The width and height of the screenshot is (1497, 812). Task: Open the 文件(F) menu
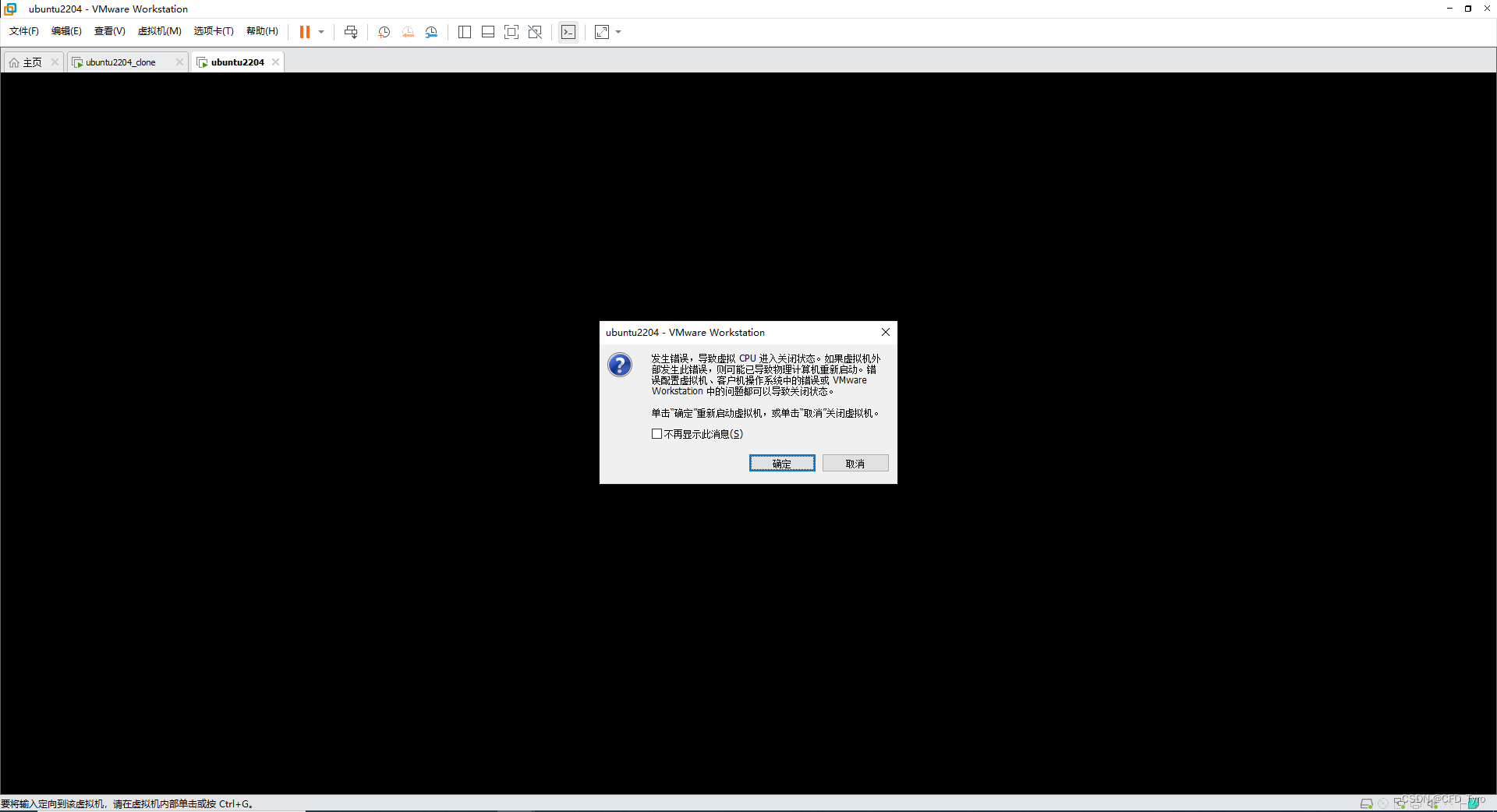(24, 31)
